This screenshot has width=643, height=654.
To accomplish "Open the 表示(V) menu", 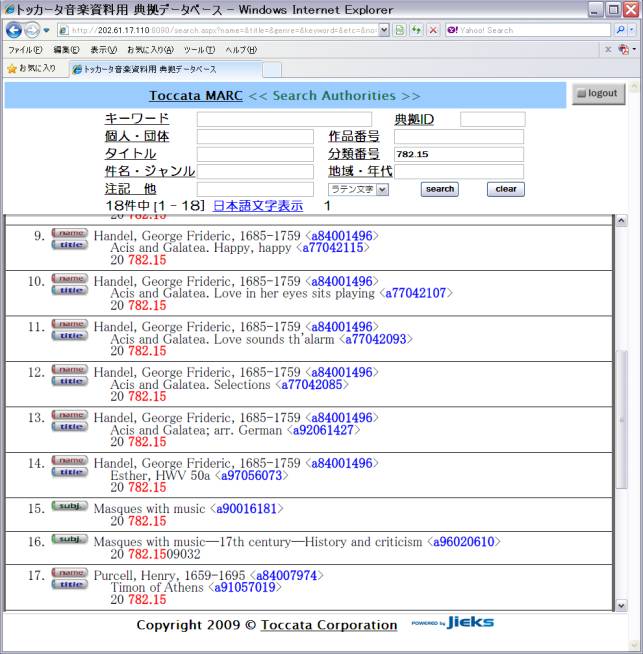I will (x=103, y=50).
